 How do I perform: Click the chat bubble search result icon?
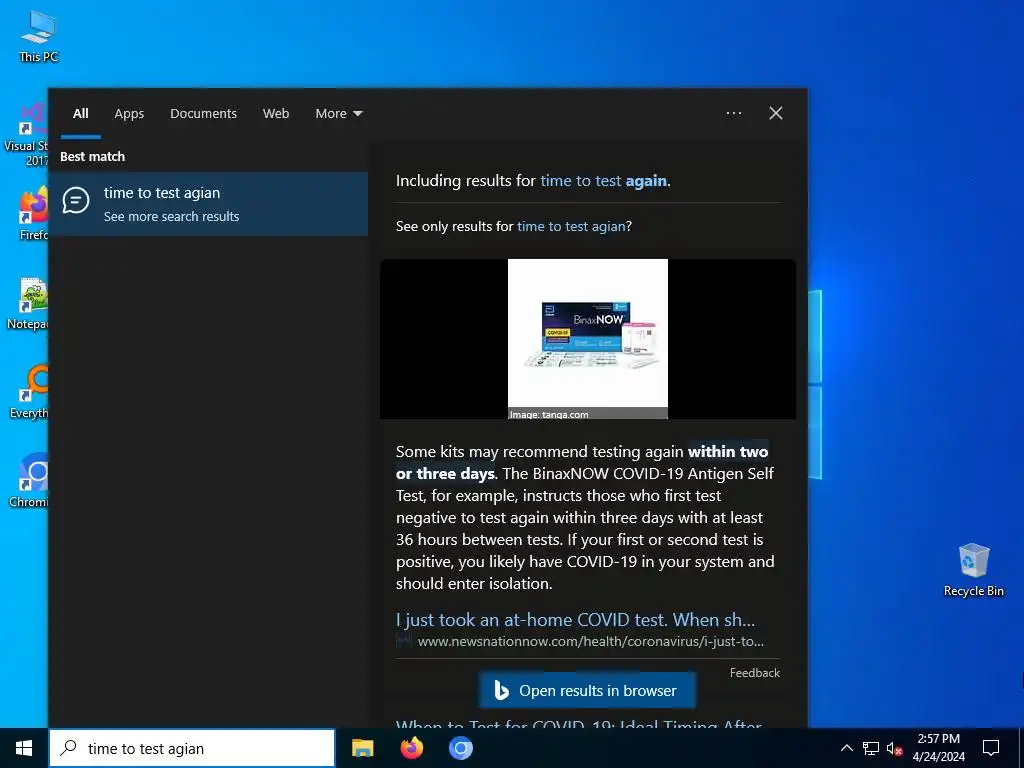(x=76, y=200)
